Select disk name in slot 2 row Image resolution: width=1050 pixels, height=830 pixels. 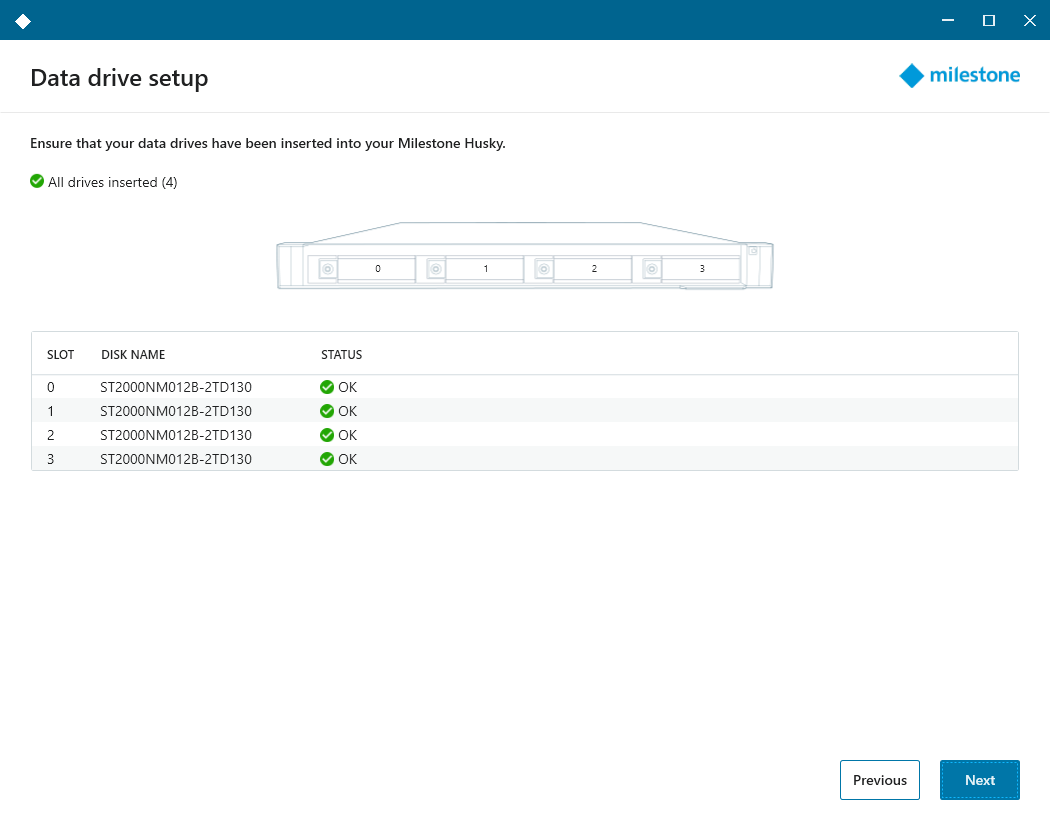coord(176,435)
